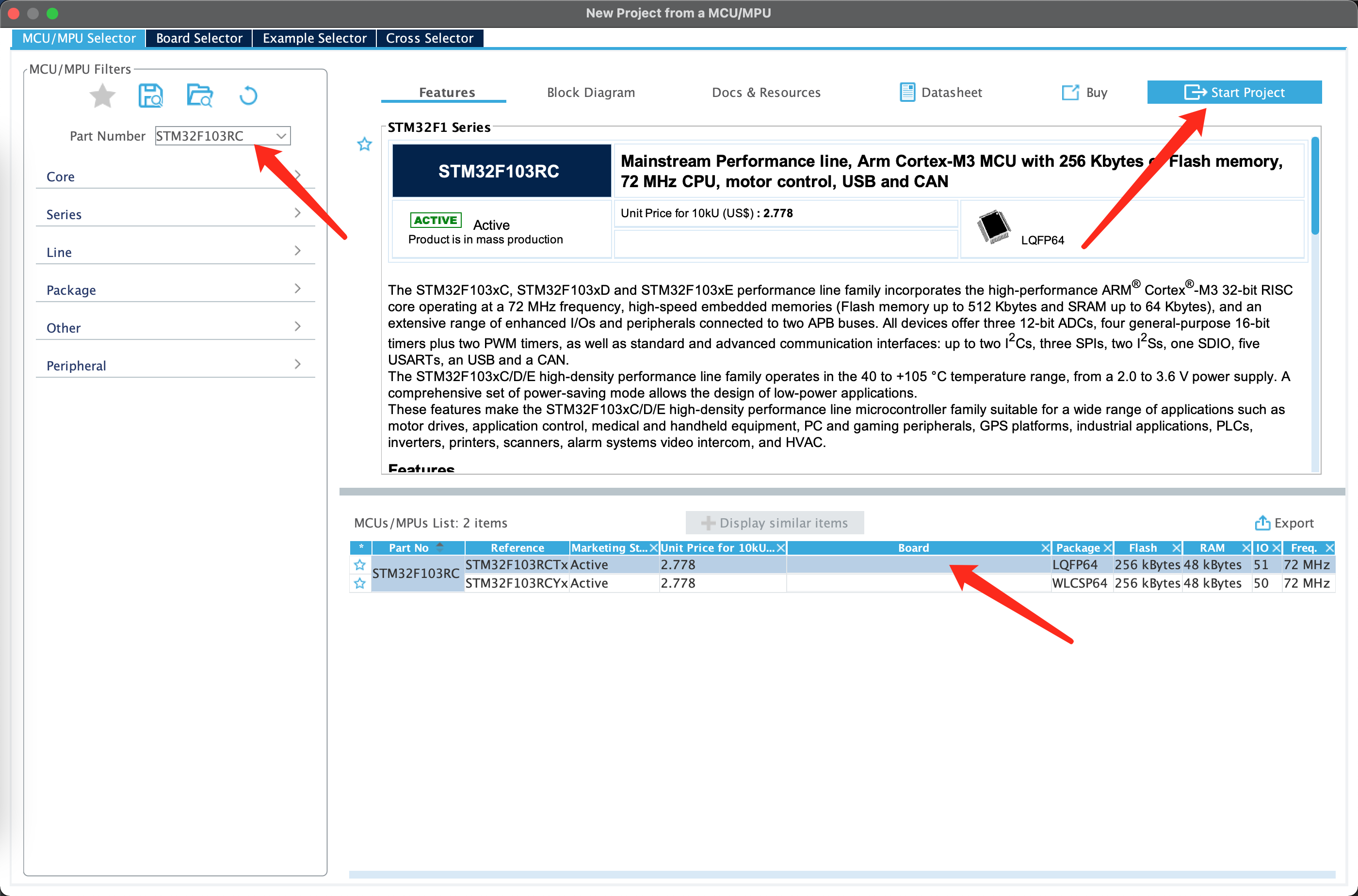Click the LQFP64 chip package image
Image resolution: width=1358 pixels, height=896 pixels.
pos(994,227)
